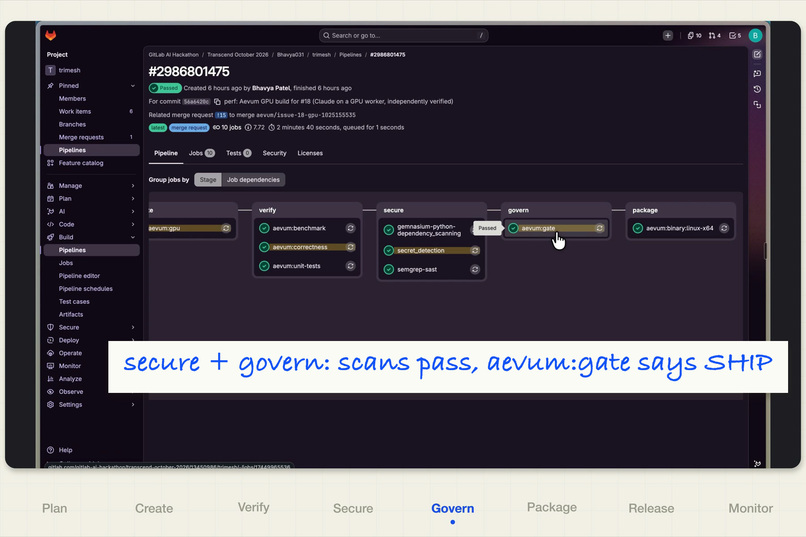Click the trimesh project avatar T
Image resolution: width=806 pixels, height=537 pixels.
pyautogui.click(x=50, y=70)
